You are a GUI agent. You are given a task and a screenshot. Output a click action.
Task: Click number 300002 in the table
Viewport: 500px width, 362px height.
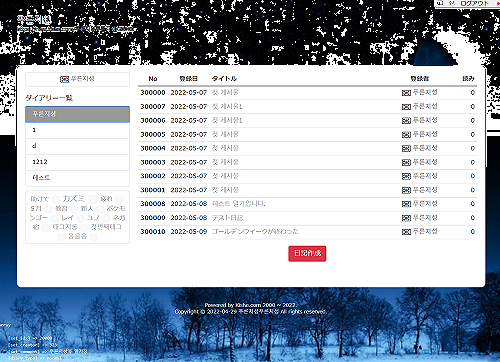click(153, 176)
